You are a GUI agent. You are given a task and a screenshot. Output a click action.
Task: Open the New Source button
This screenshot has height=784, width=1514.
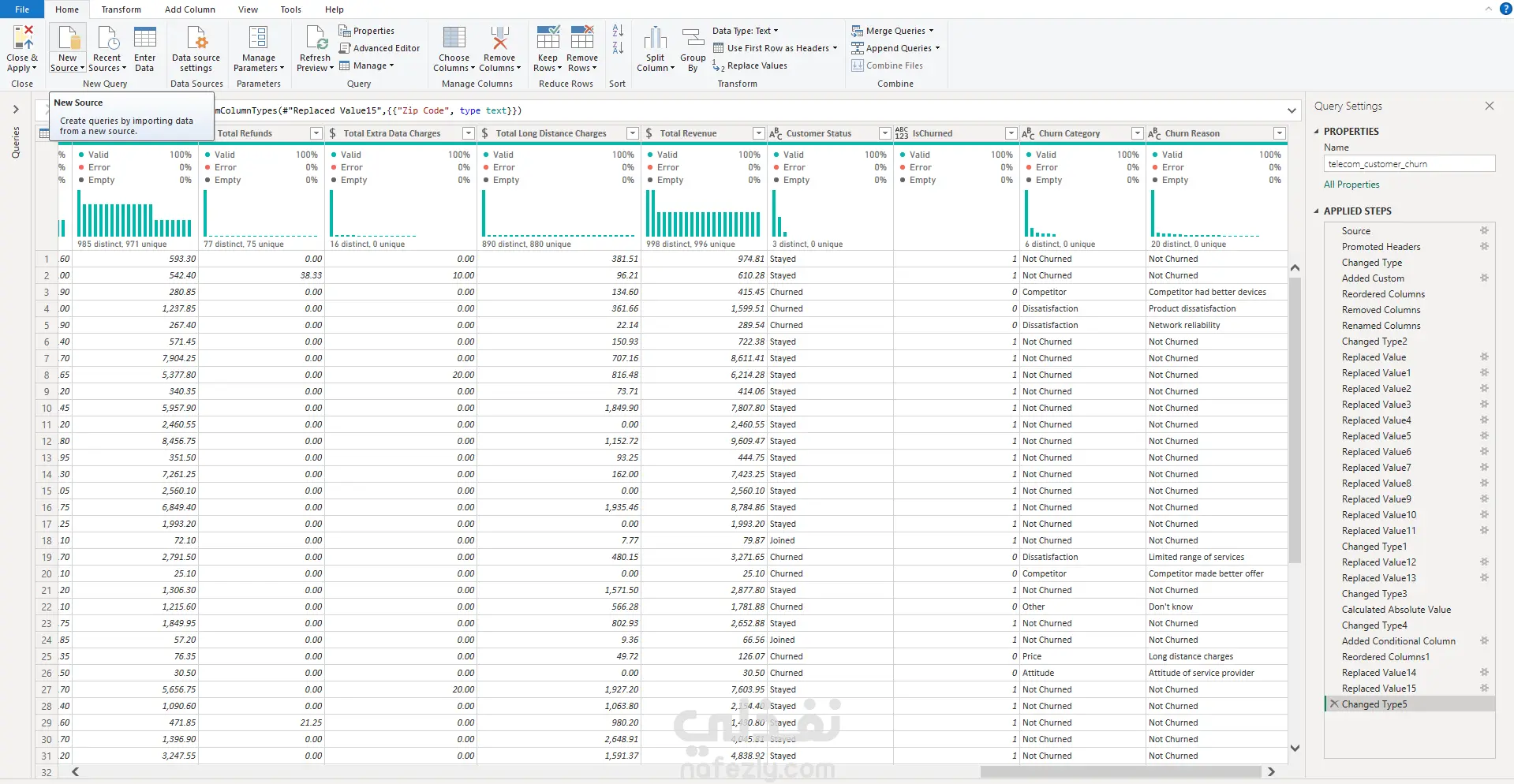pos(68,48)
